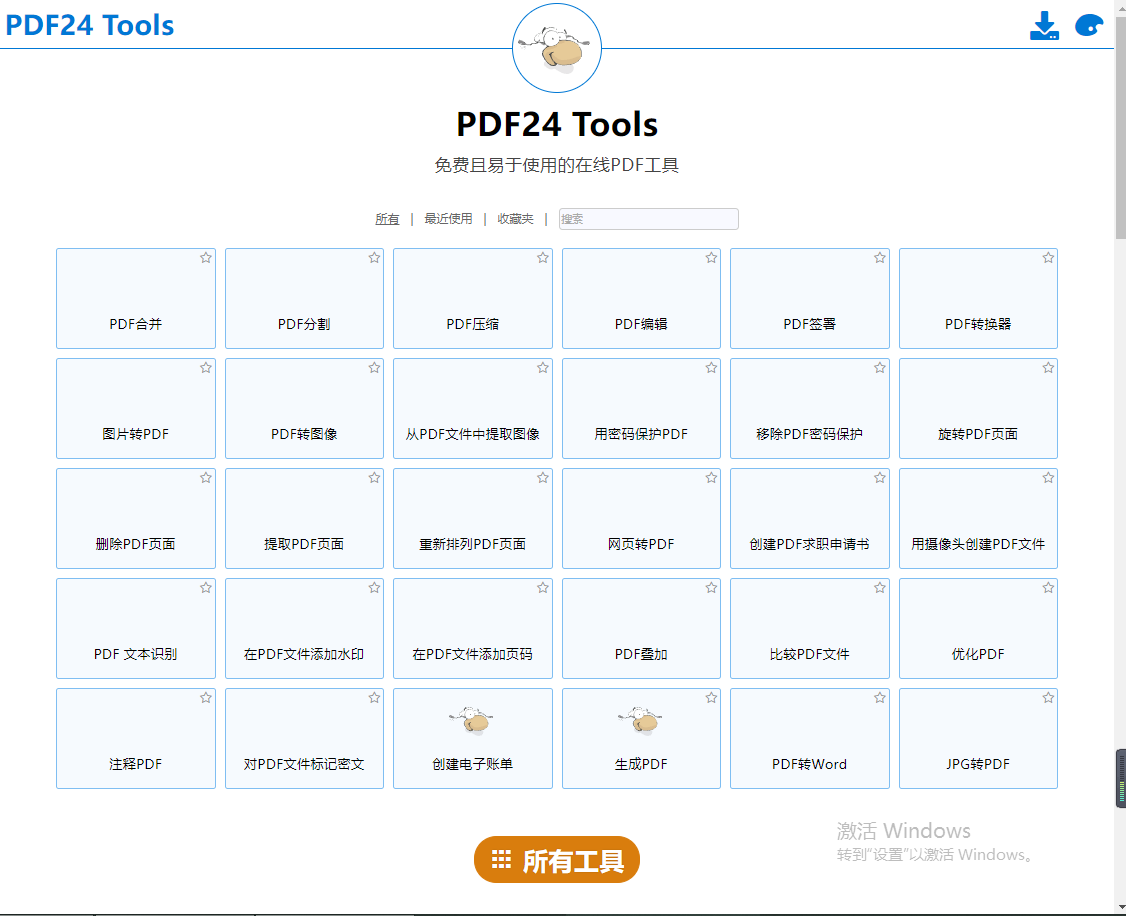Open the PDF转换器 tool
Screen dimensions: 1131x916
(x=978, y=299)
